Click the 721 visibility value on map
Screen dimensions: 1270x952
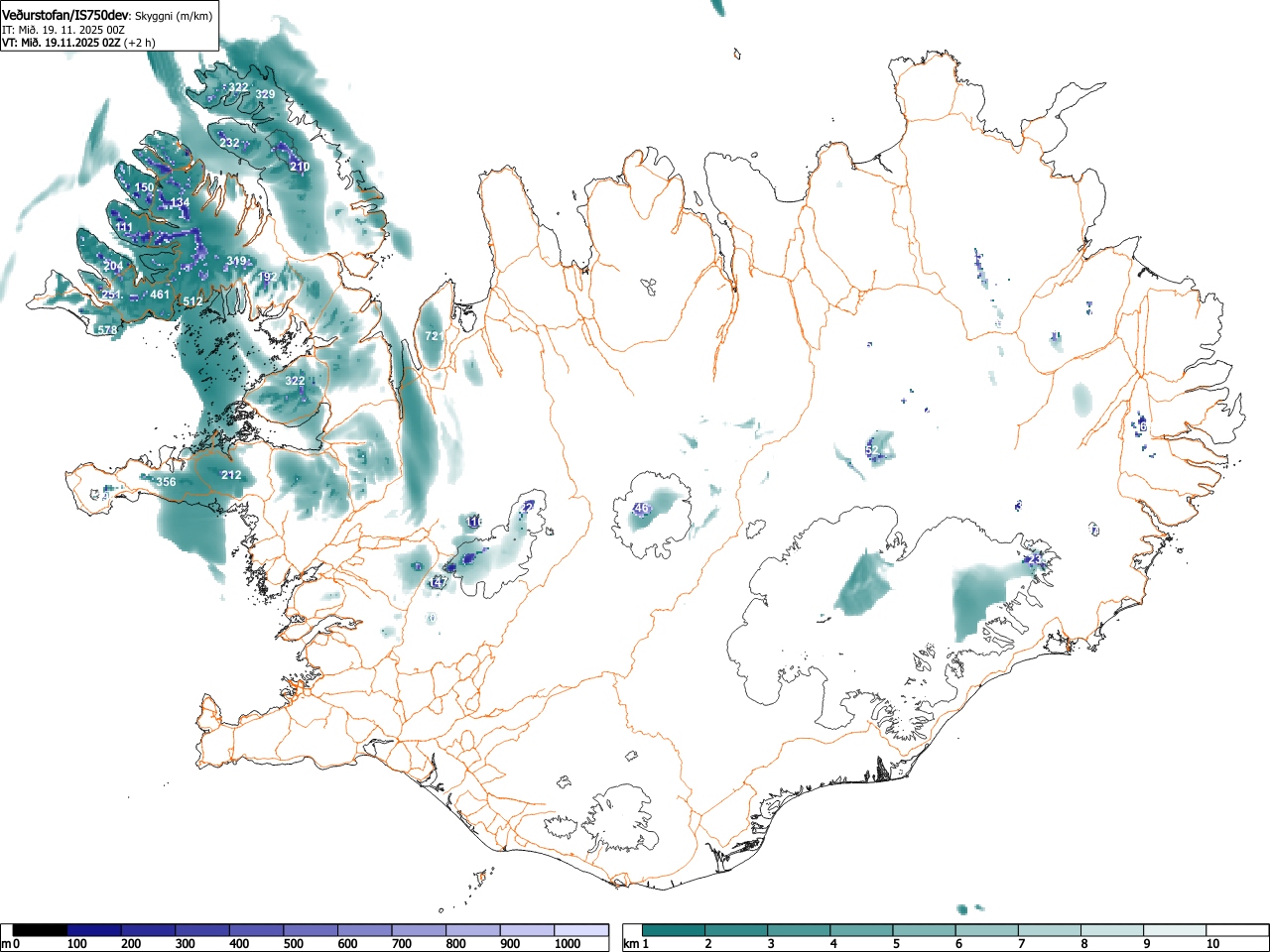435,336
